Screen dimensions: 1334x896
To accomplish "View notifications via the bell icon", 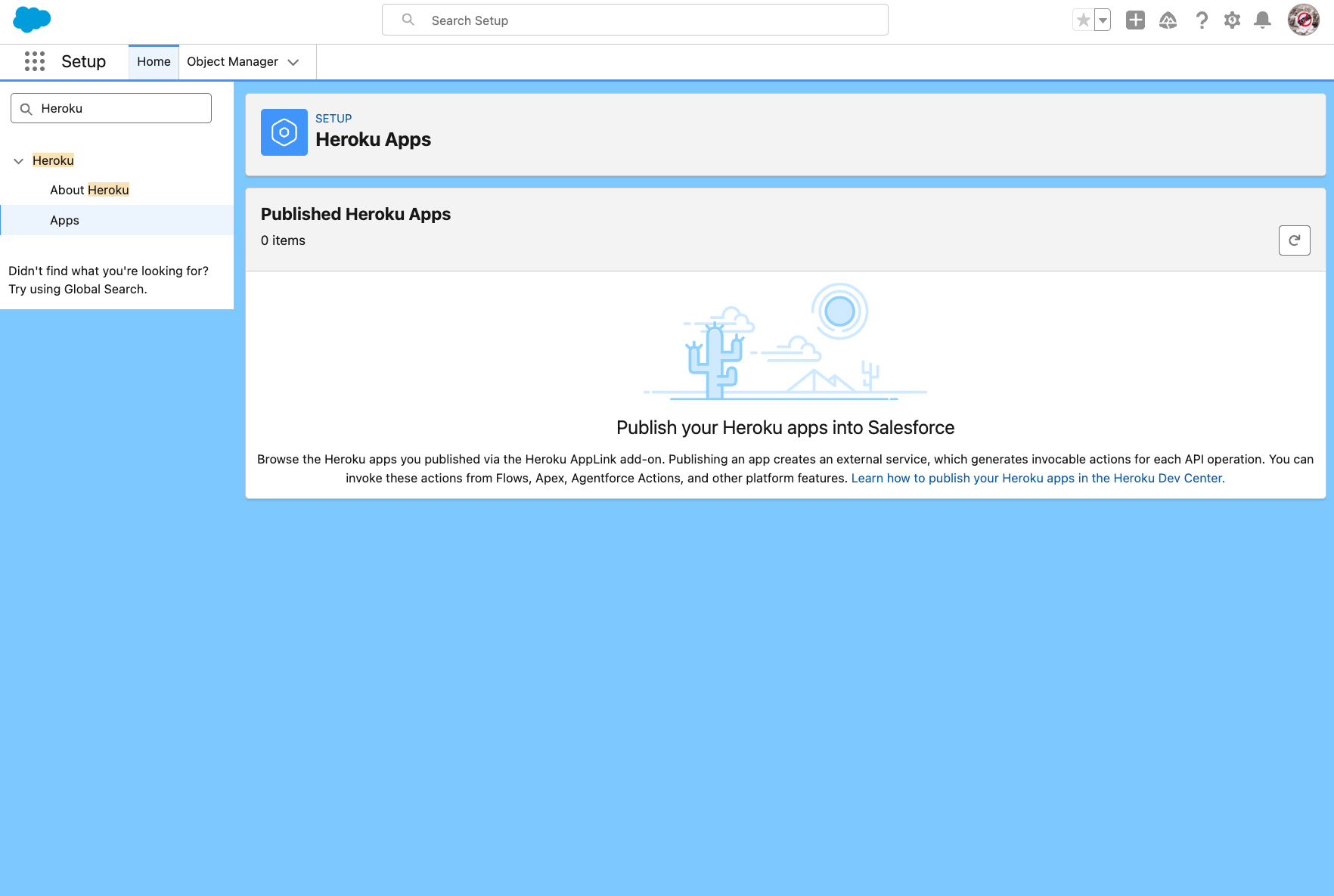I will pos(1261,20).
